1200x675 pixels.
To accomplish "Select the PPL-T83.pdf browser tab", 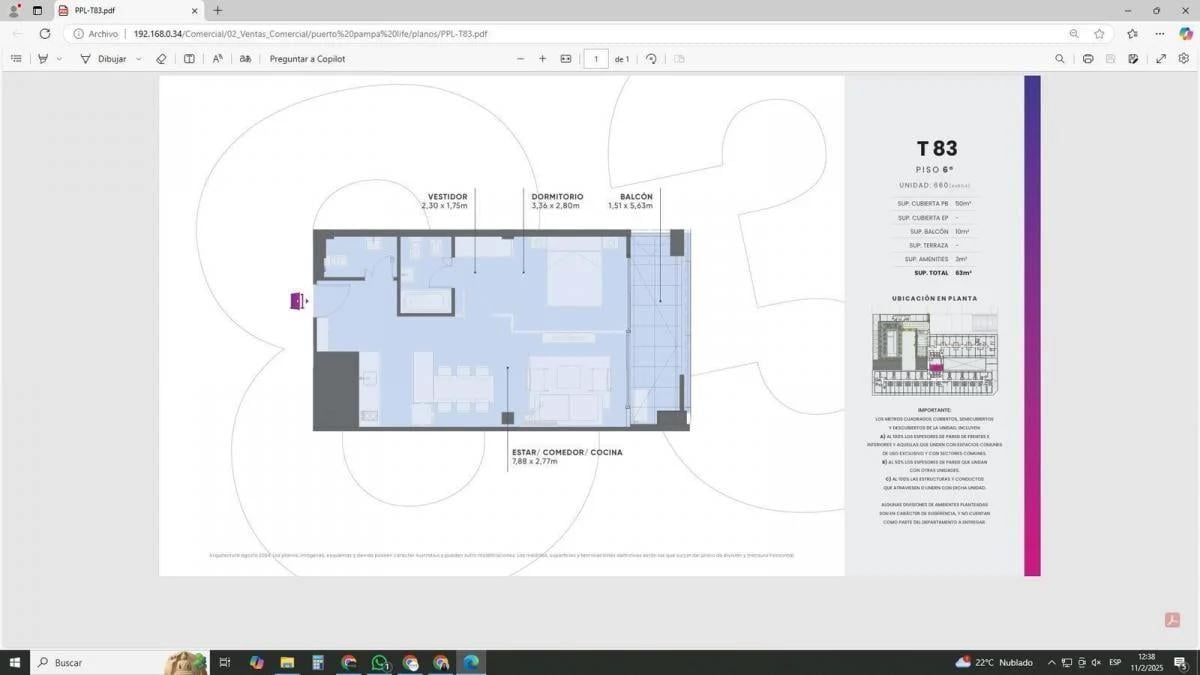I will pos(128,11).
